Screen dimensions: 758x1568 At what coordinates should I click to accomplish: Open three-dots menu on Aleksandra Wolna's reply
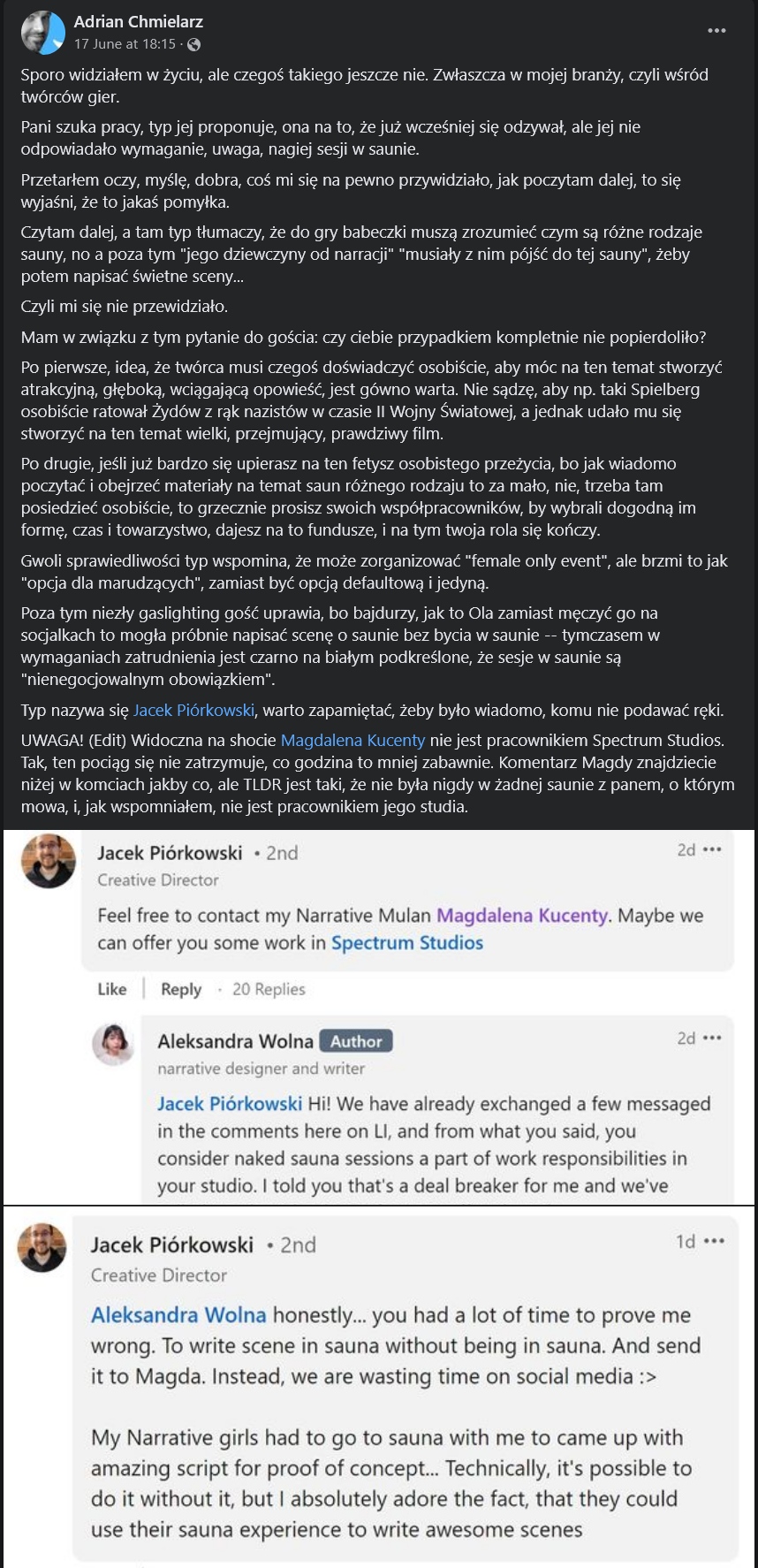pyautogui.click(x=712, y=1039)
